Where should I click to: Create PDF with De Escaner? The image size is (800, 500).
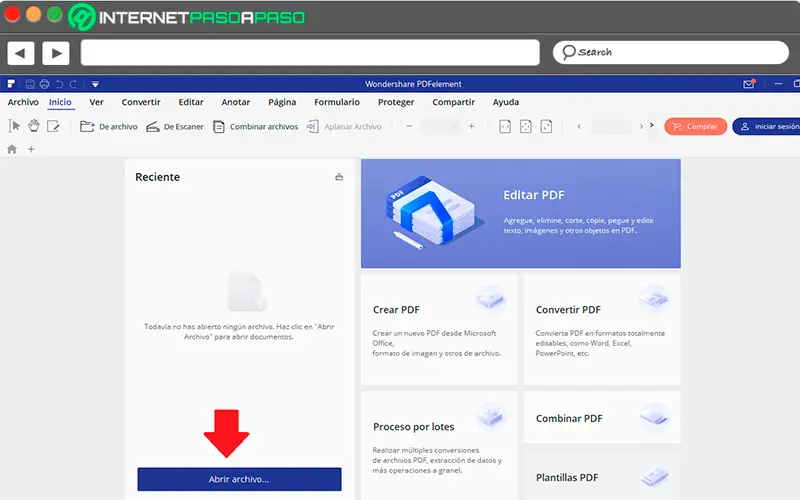(174, 127)
